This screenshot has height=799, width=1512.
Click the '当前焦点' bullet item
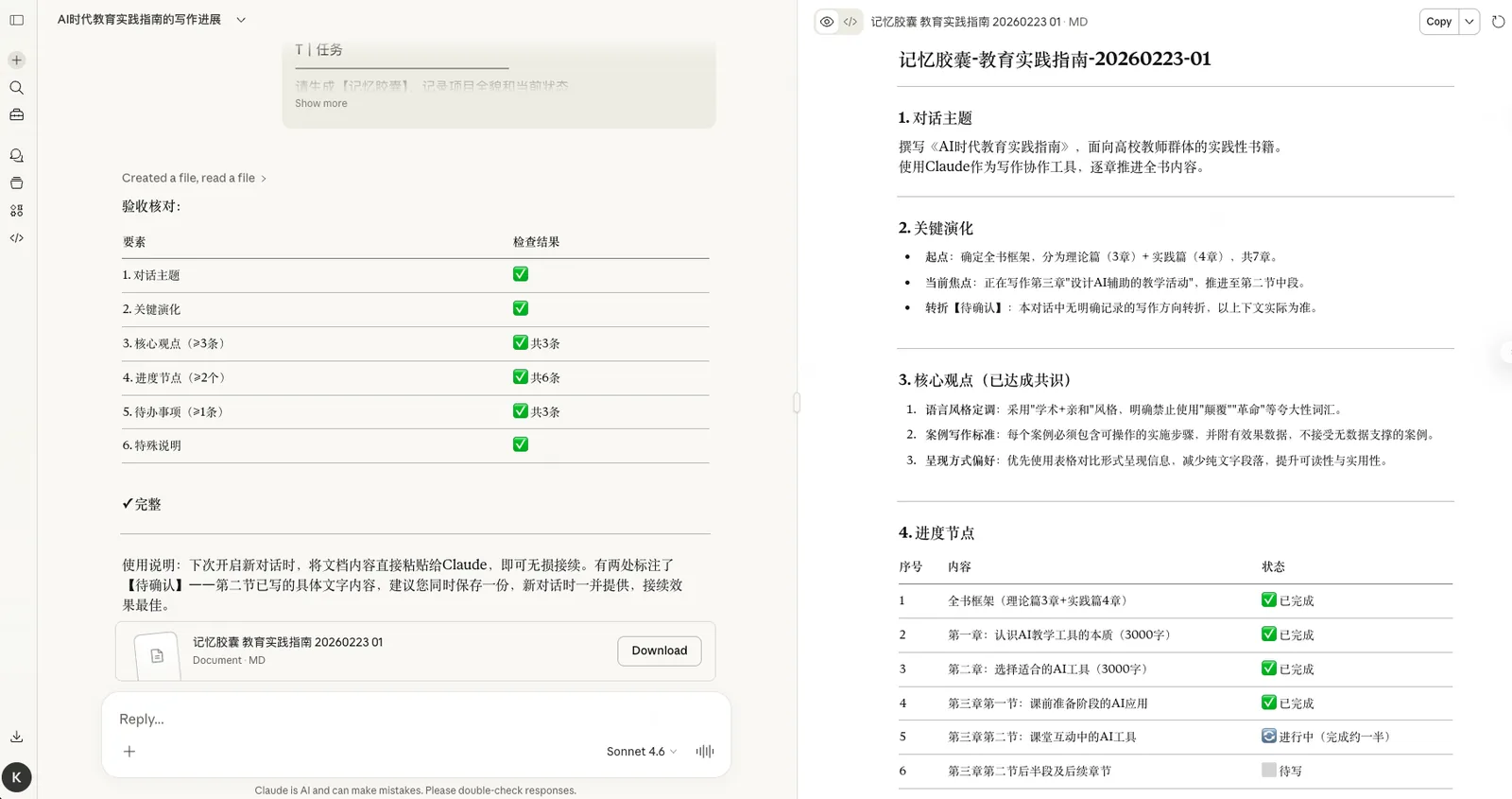click(1117, 282)
